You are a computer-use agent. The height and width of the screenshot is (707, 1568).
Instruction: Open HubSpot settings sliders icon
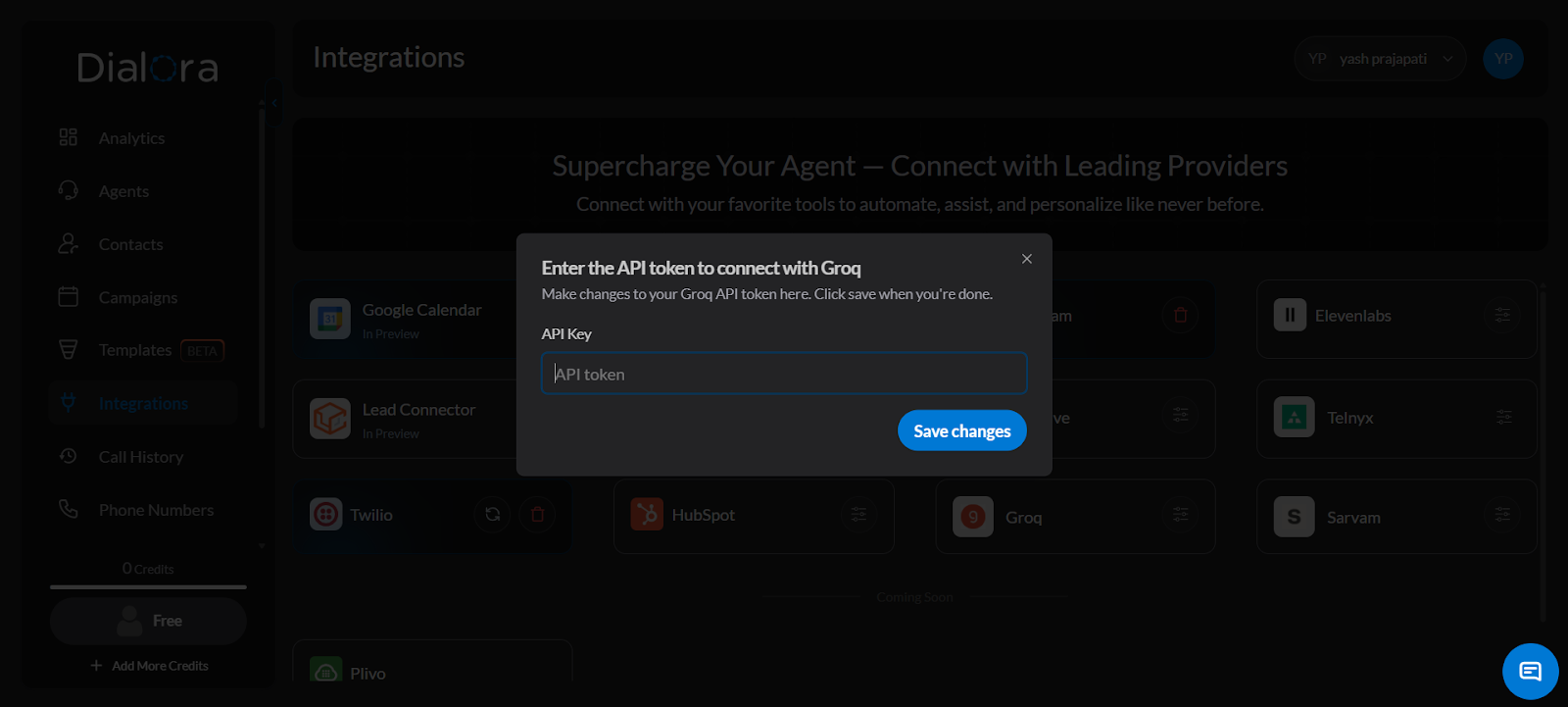click(858, 515)
